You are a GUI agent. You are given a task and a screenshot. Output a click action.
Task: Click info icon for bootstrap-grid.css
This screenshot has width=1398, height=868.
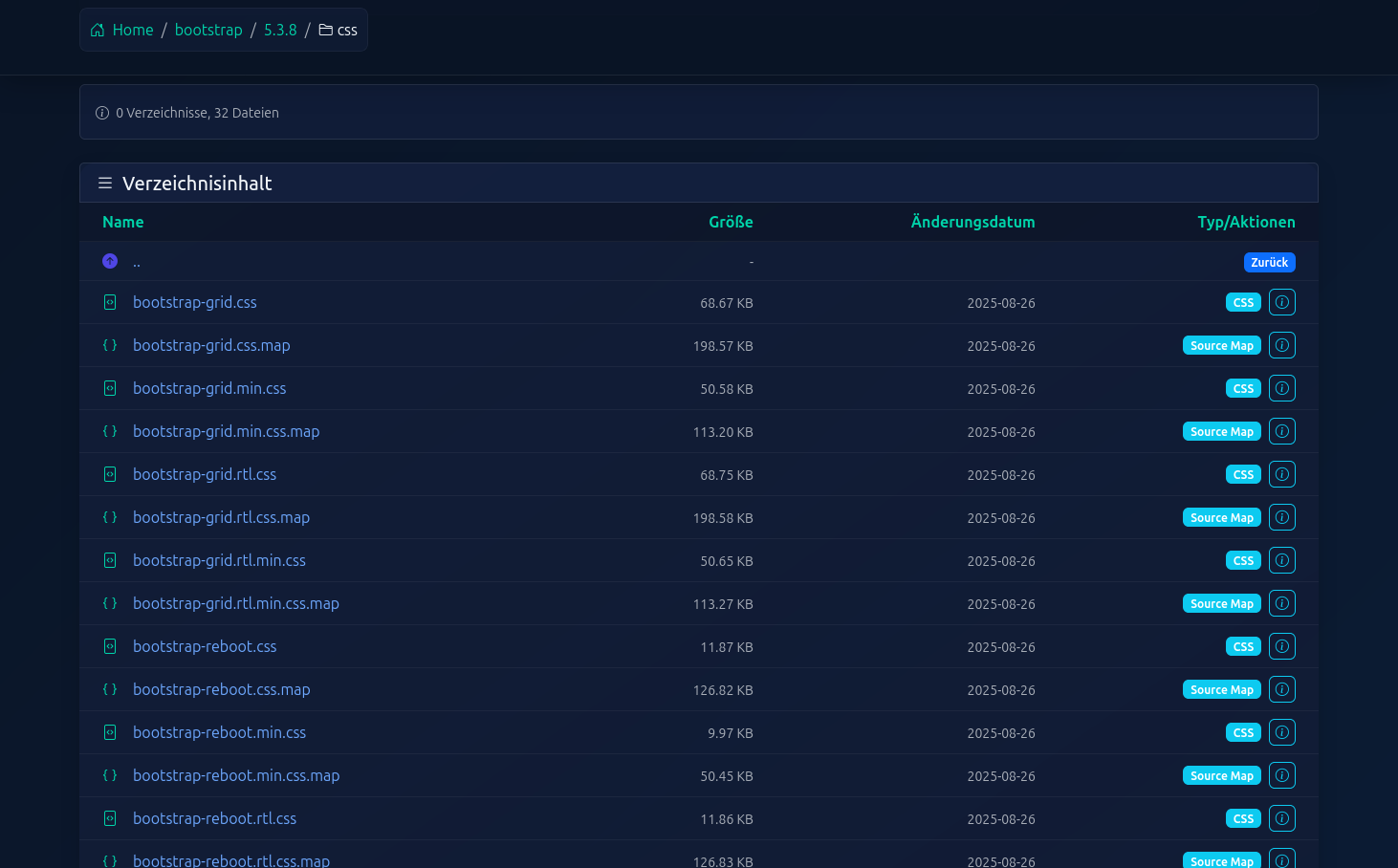coord(1281,302)
